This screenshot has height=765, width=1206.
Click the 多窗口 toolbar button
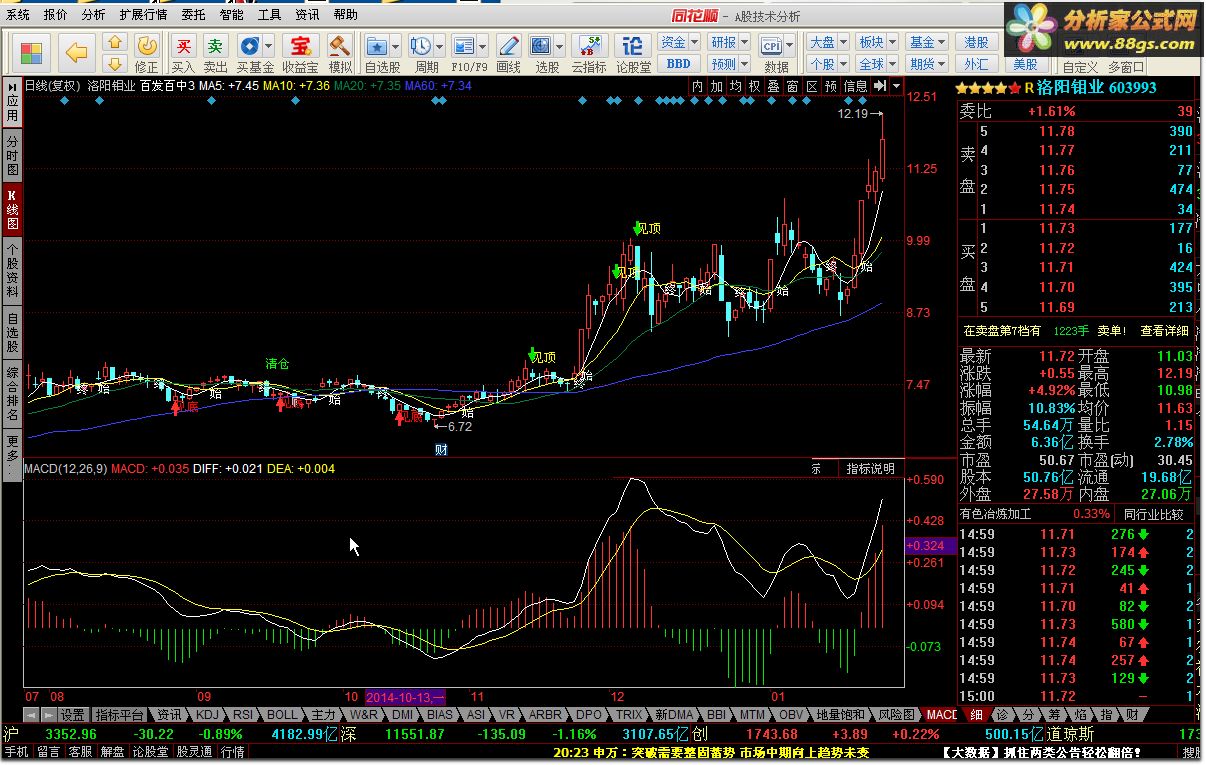click(1125, 66)
